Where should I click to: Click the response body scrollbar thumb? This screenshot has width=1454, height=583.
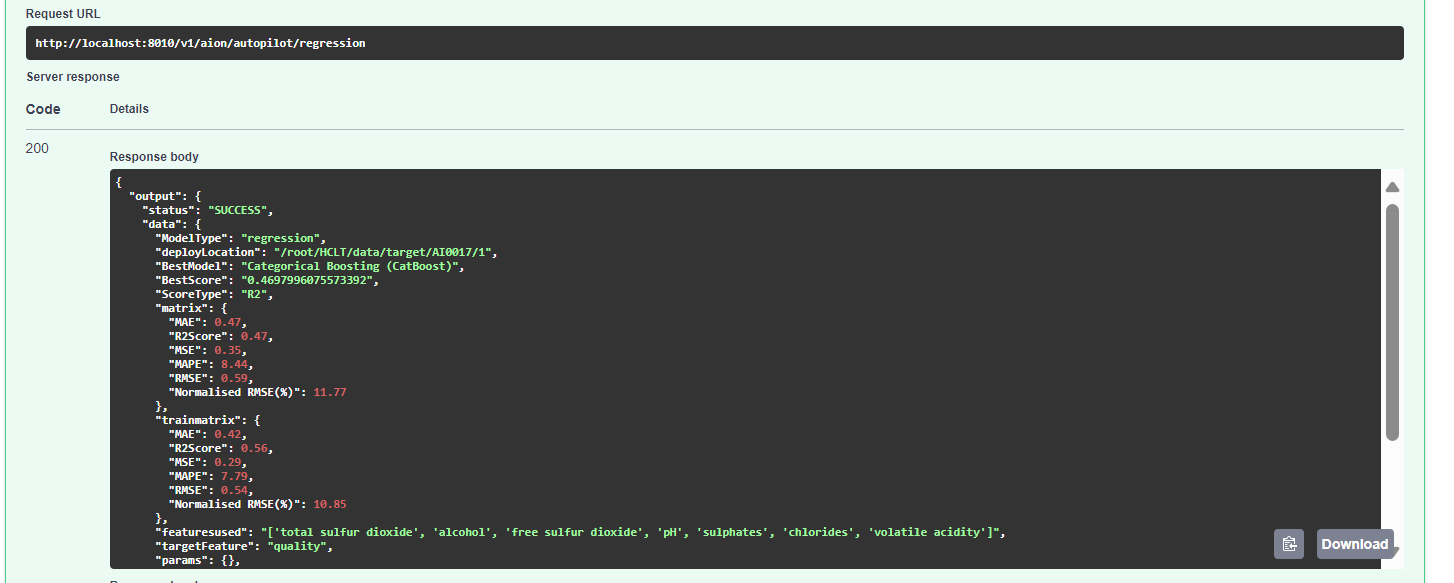(x=1392, y=320)
